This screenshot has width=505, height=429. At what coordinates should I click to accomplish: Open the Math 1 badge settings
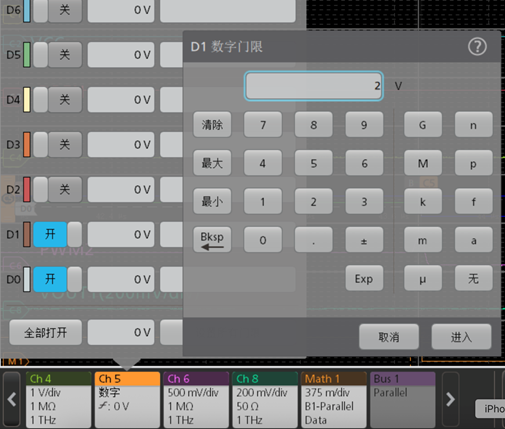334,399
